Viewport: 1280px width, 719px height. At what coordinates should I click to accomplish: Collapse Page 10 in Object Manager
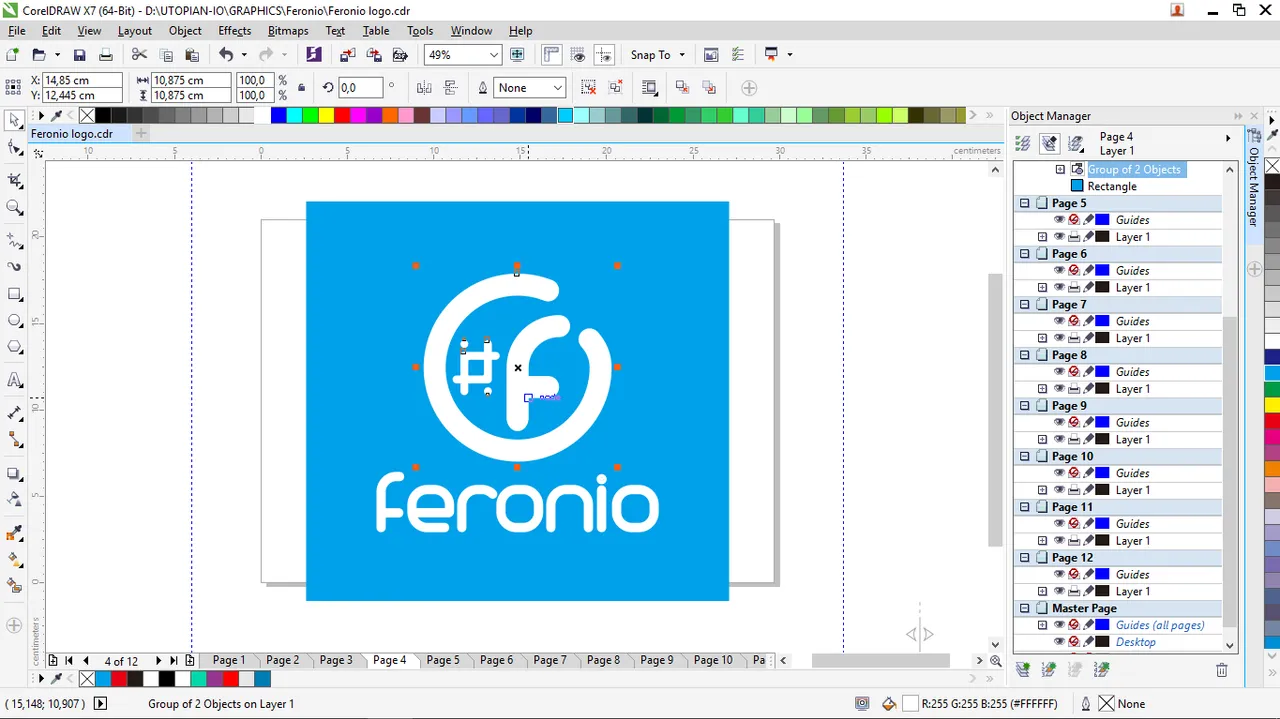coord(1024,457)
